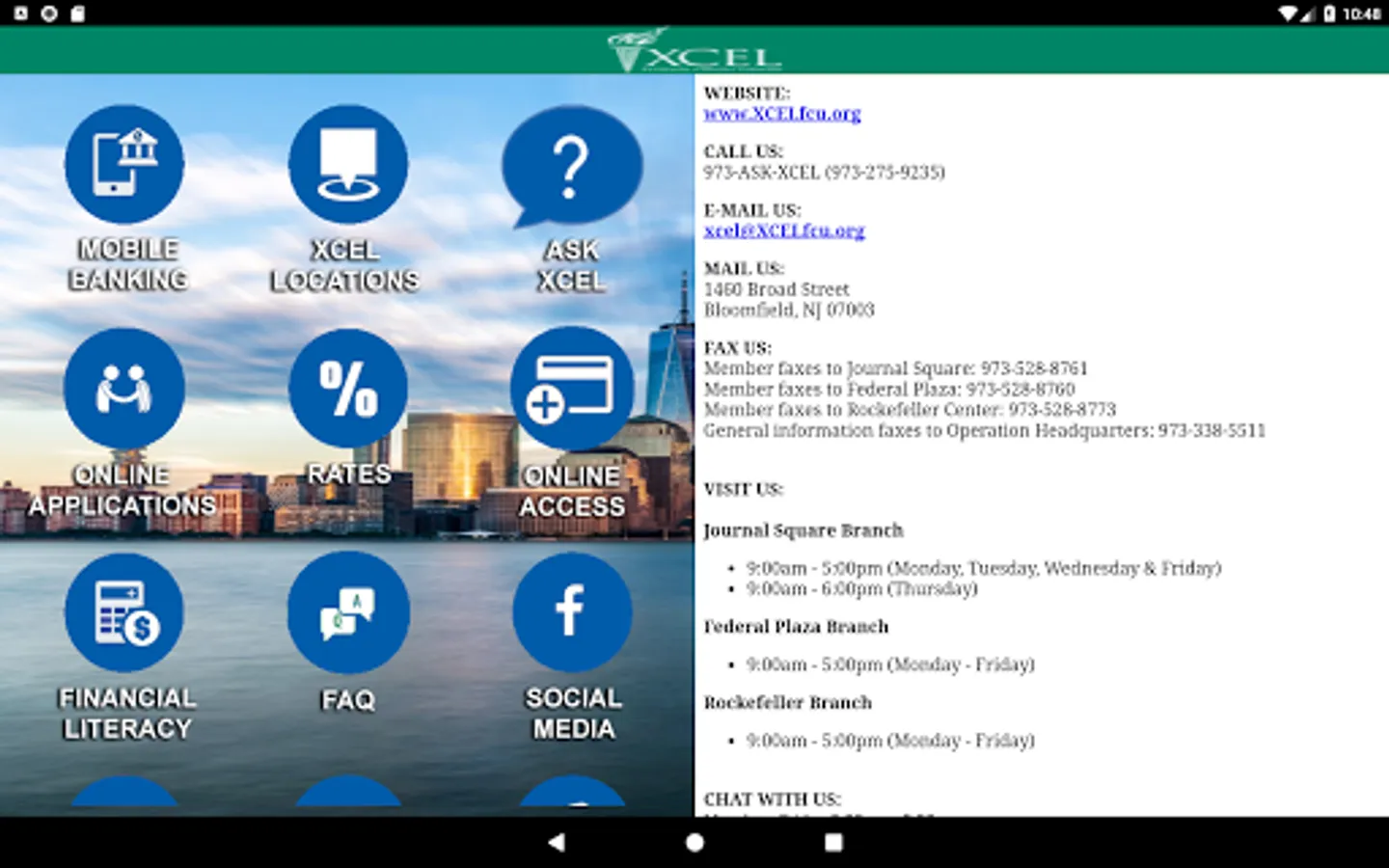Tap the SOCIAL MEDIA label
Image resolution: width=1389 pixels, height=868 pixels.
(574, 713)
